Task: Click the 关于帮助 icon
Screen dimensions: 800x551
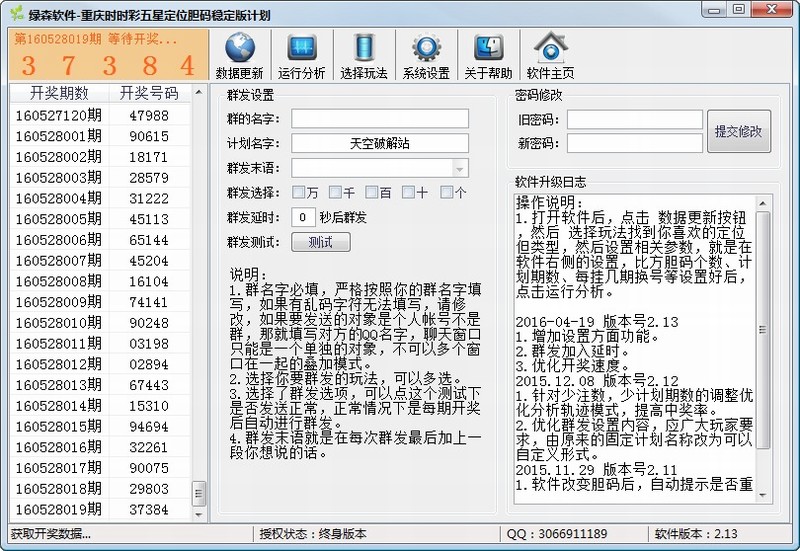Action: [488, 49]
